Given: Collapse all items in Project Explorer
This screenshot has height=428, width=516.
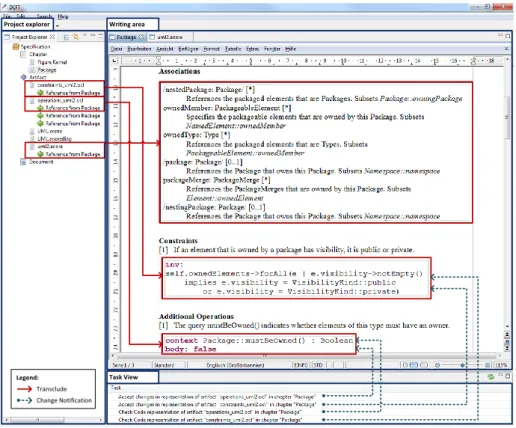Looking at the screenshot, I should 66,37.
